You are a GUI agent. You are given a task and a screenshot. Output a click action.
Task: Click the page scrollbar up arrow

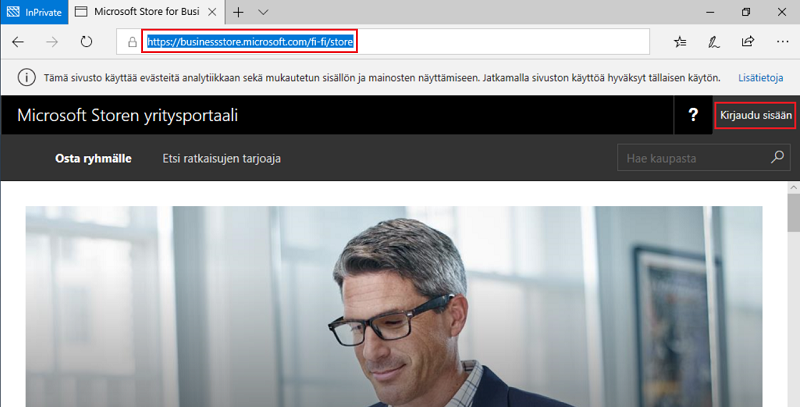(793, 188)
